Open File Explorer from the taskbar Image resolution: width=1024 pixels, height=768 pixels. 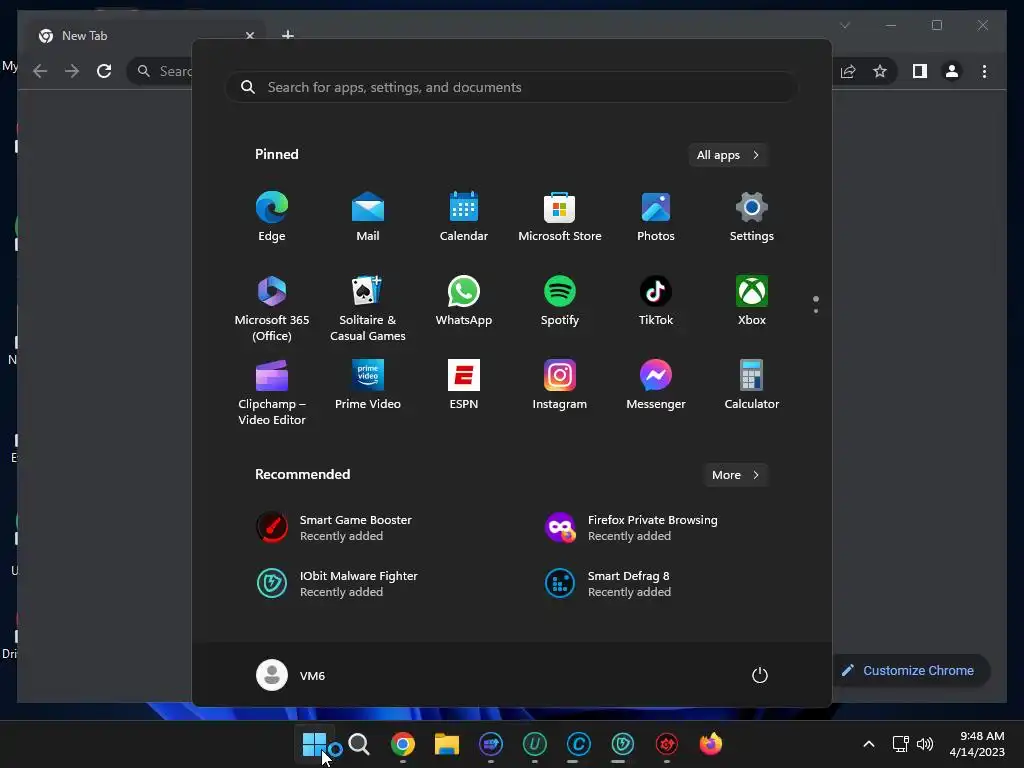(x=447, y=744)
